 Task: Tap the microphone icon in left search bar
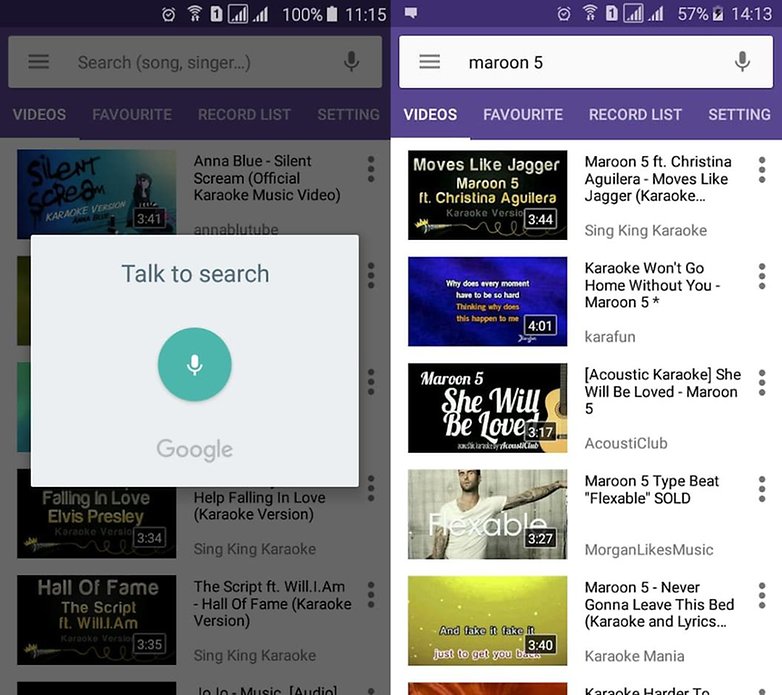click(x=352, y=62)
